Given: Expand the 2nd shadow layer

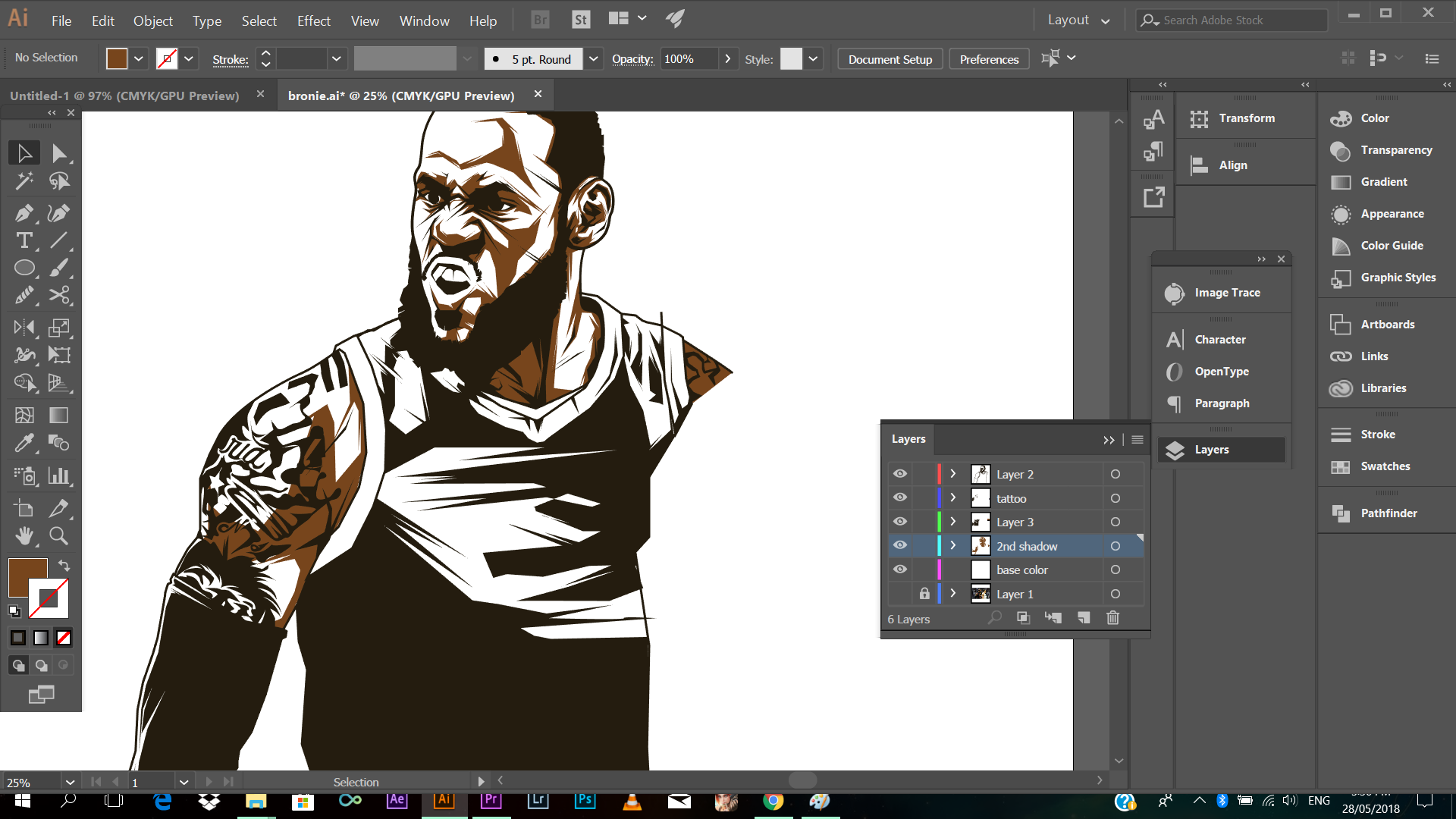Looking at the screenshot, I should 953,545.
